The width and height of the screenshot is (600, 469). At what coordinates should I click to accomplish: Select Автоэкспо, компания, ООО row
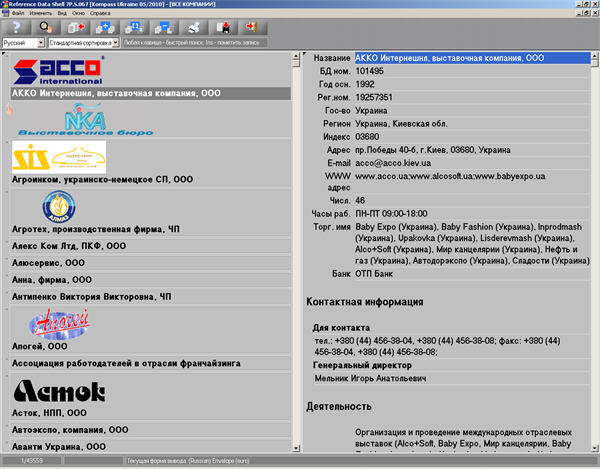tap(70, 430)
